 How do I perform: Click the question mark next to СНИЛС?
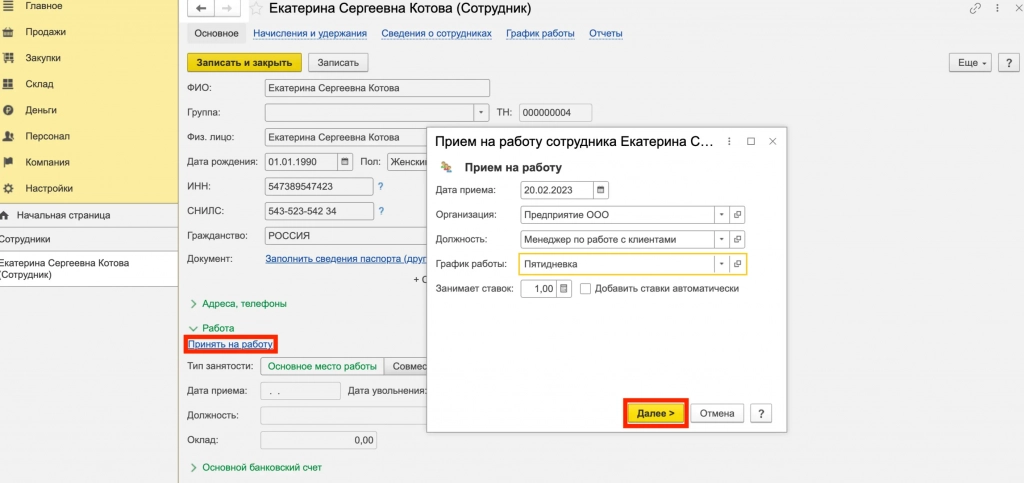[380, 211]
